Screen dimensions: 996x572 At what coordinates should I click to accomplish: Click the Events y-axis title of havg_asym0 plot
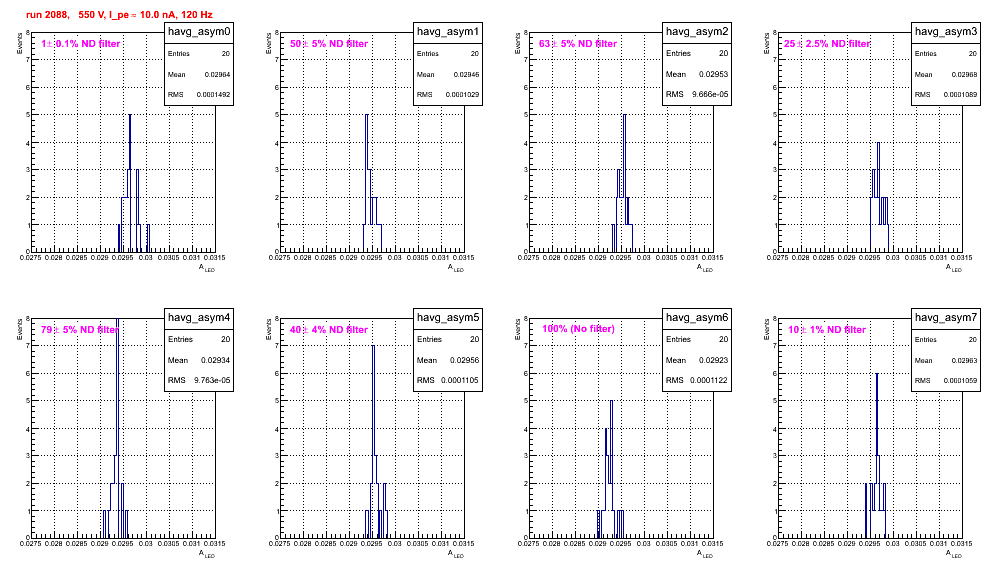coord(19,43)
